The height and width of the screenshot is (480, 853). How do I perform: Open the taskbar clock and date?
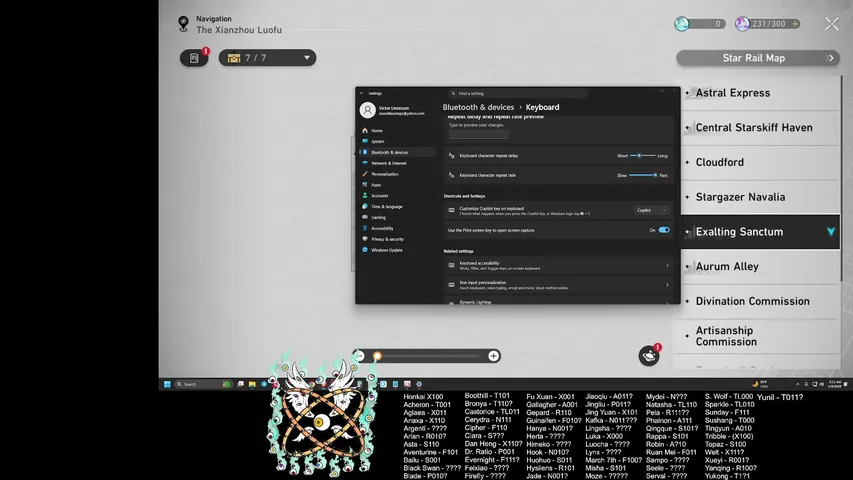[835, 384]
